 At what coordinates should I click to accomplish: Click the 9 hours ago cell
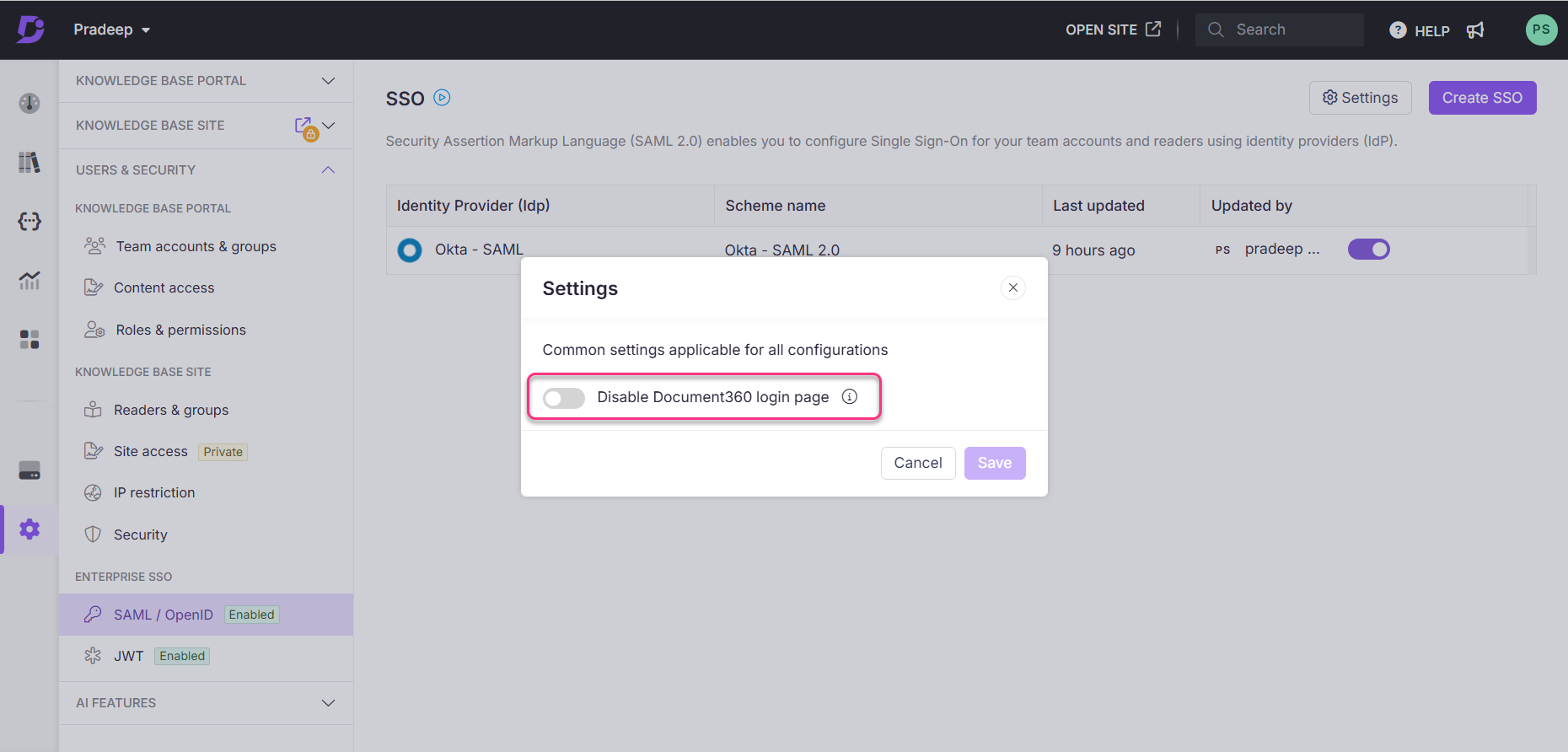(1093, 250)
